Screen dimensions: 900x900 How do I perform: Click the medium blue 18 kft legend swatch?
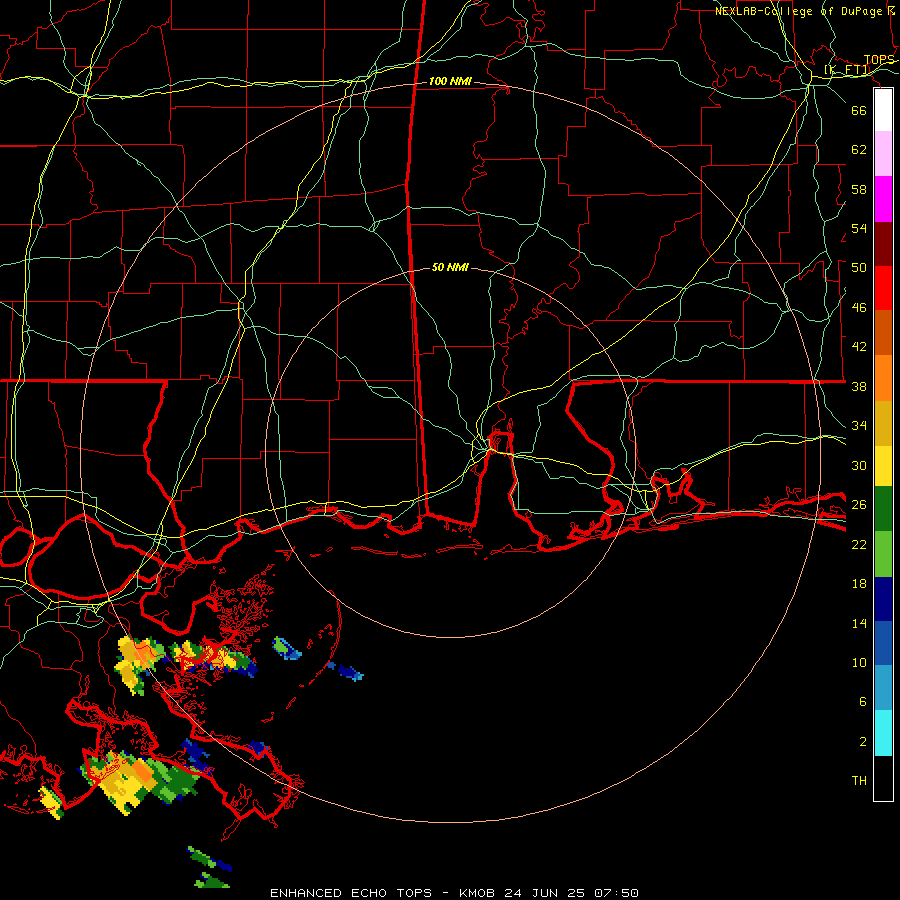pyautogui.click(x=883, y=644)
